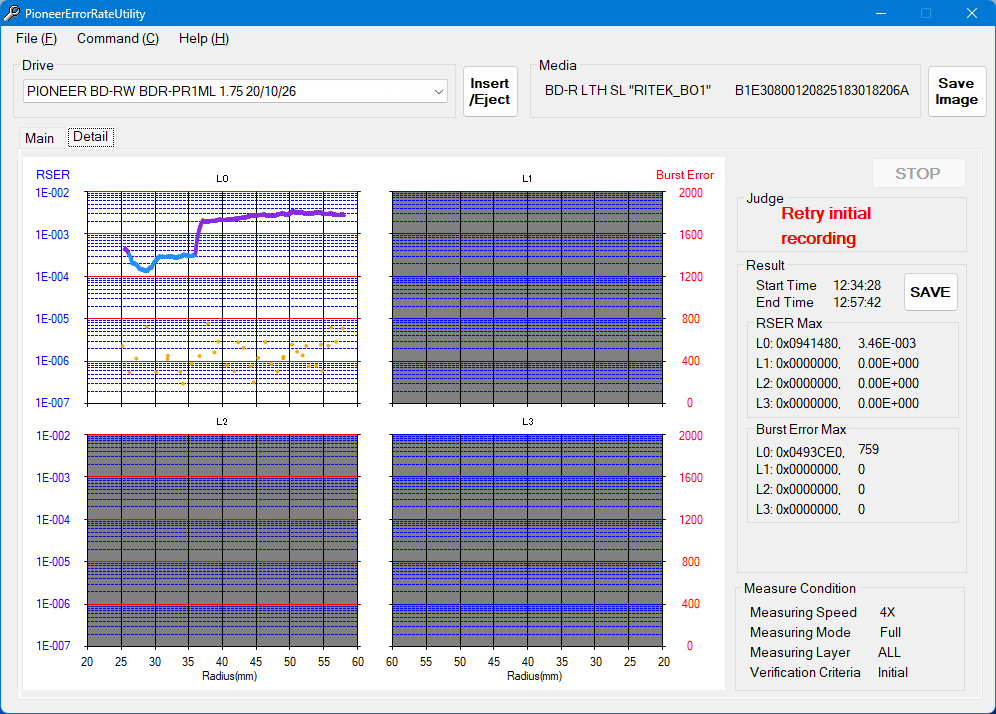
Task: Click the Save Image button
Action: [956, 91]
